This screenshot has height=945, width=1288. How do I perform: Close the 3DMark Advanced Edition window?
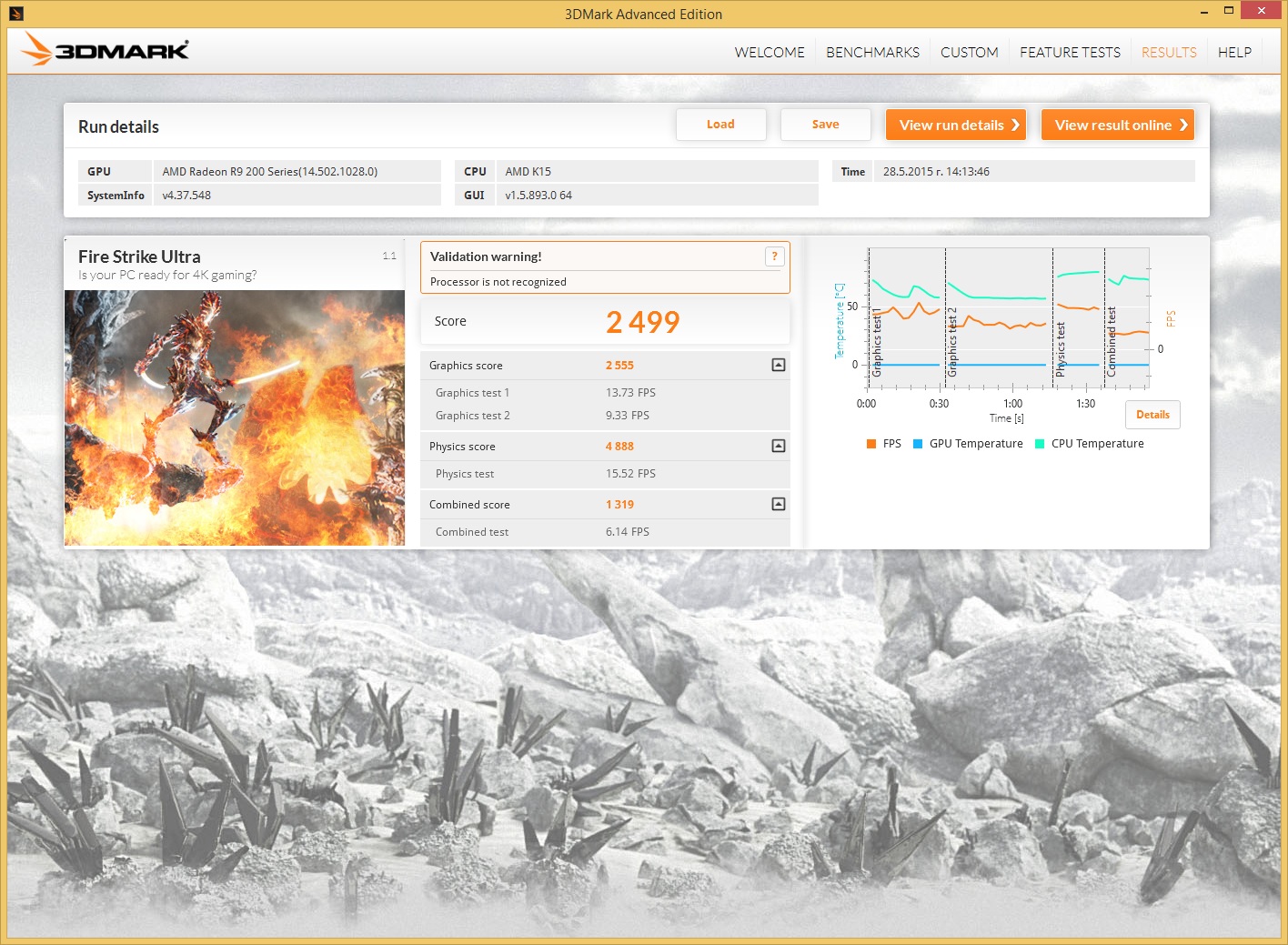(1261, 11)
